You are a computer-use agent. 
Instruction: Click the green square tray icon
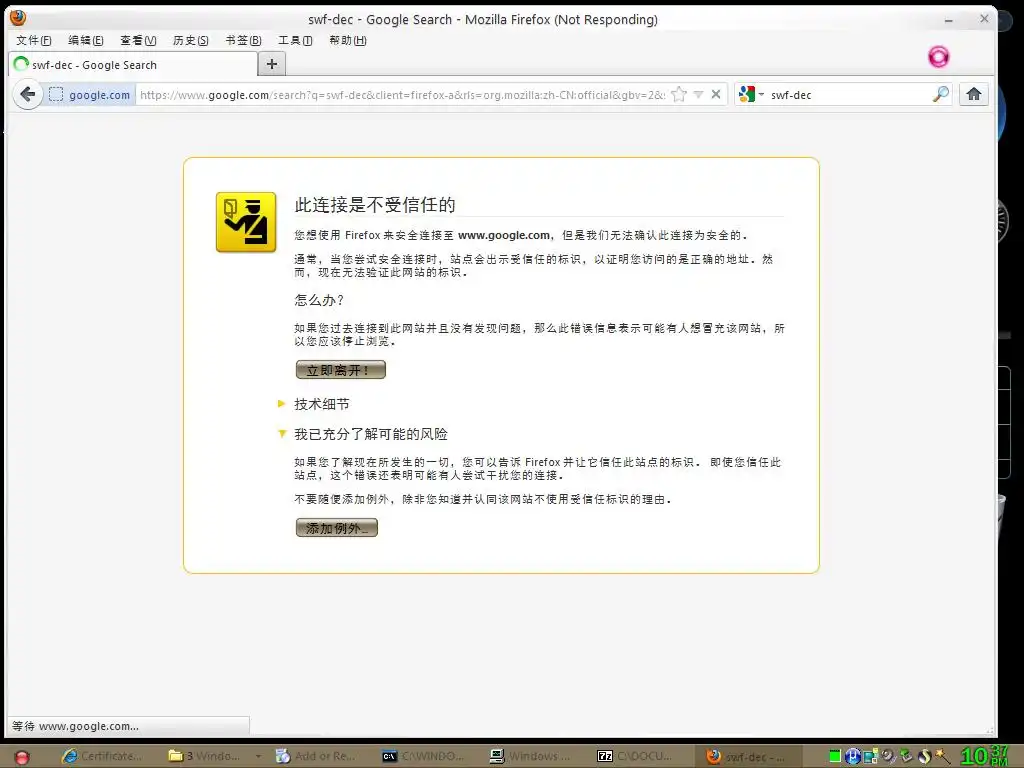[x=835, y=756]
